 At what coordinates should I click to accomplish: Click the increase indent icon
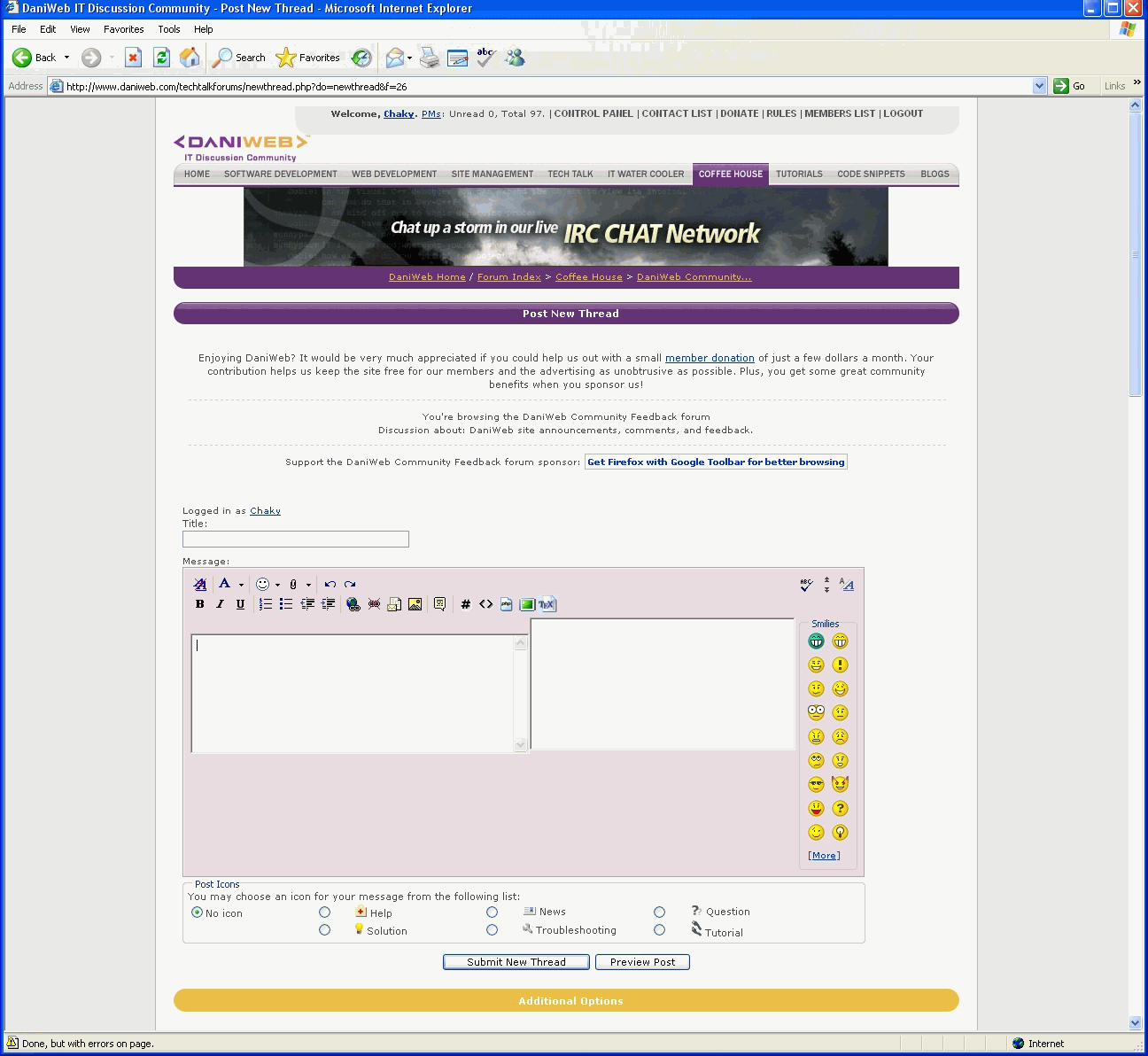pos(328,604)
